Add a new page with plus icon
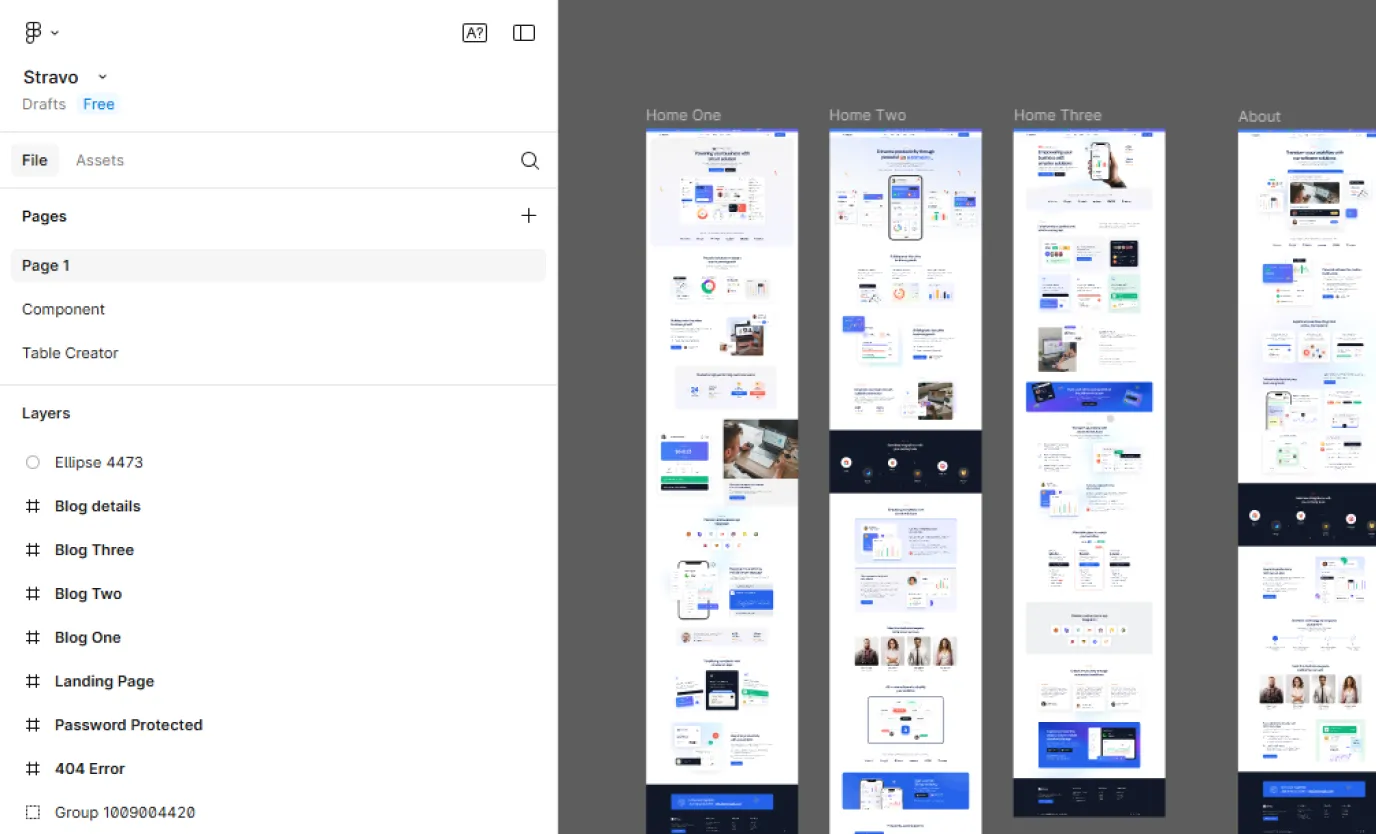This screenshot has width=1376, height=834. (x=529, y=216)
